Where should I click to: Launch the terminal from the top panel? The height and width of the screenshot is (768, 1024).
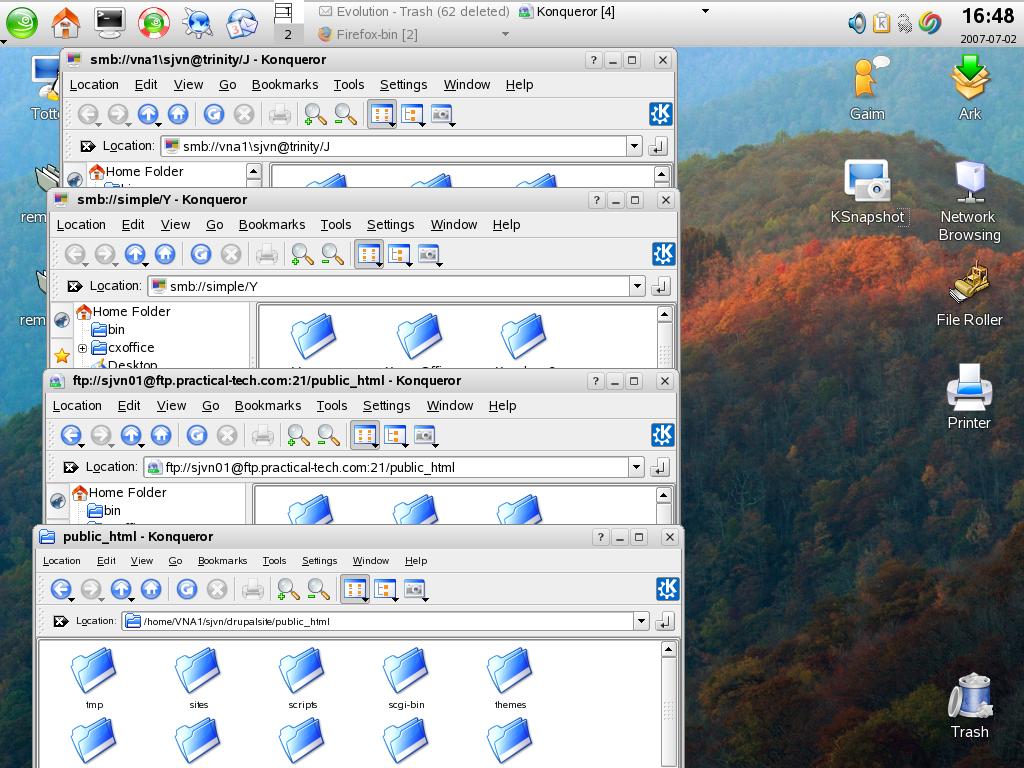point(110,21)
